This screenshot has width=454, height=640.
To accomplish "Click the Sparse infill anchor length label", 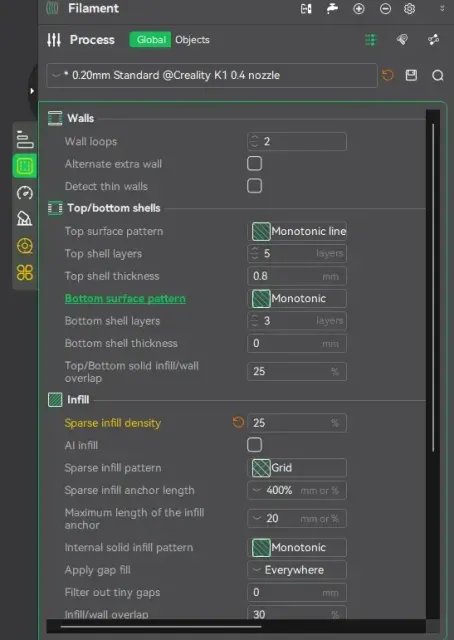I will (129, 490).
